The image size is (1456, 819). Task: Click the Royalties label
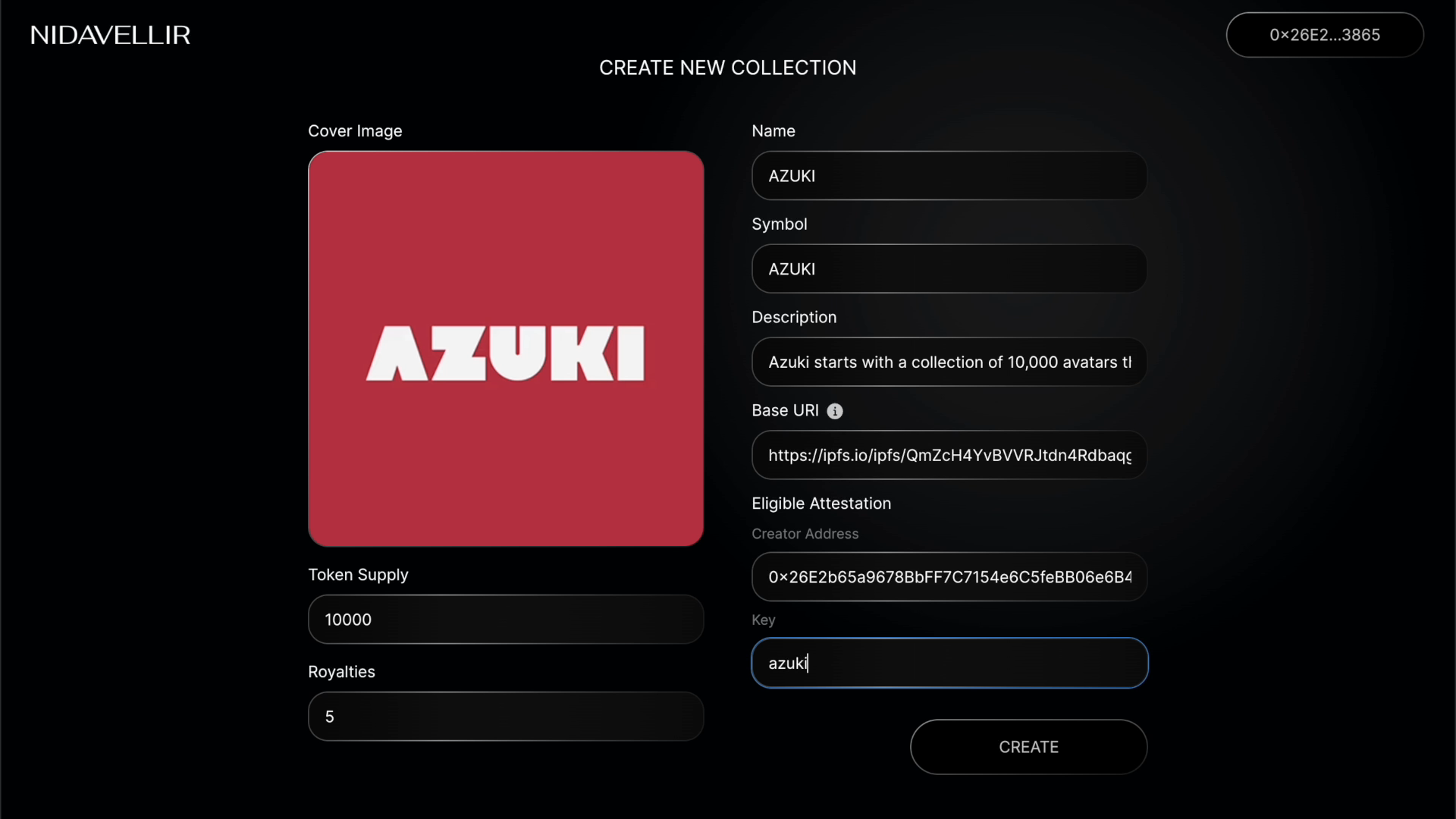pyautogui.click(x=341, y=672)
